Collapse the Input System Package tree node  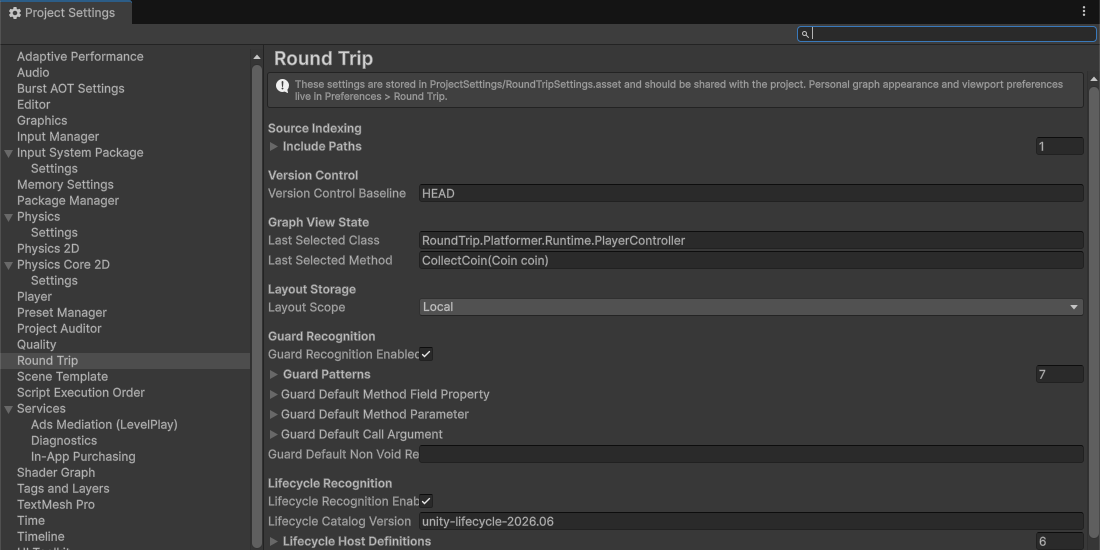click(x=8, y=153)
